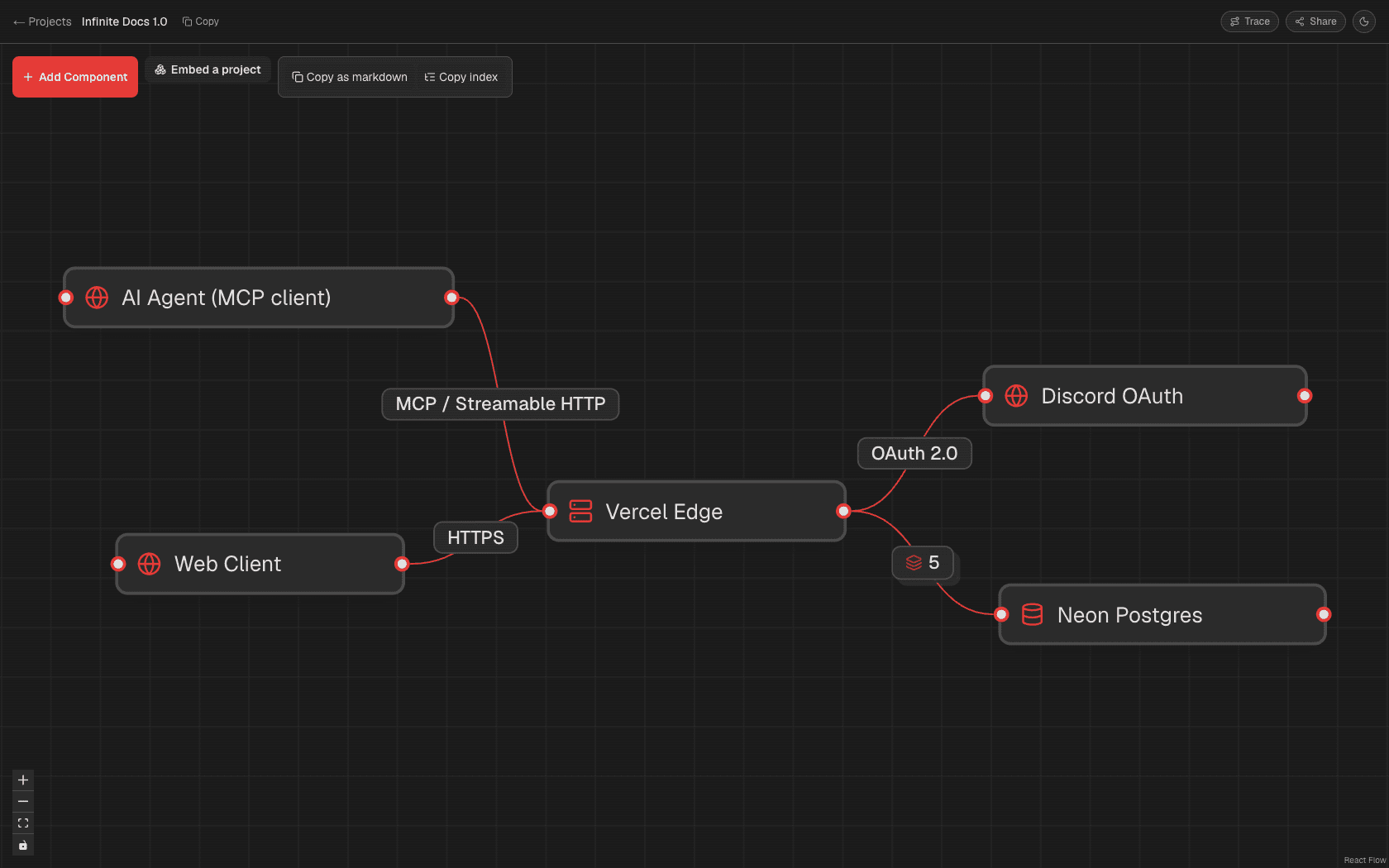Click the right handle of Neon Postgres node
Viewport: 1389px width, 868px height.
1324,614
